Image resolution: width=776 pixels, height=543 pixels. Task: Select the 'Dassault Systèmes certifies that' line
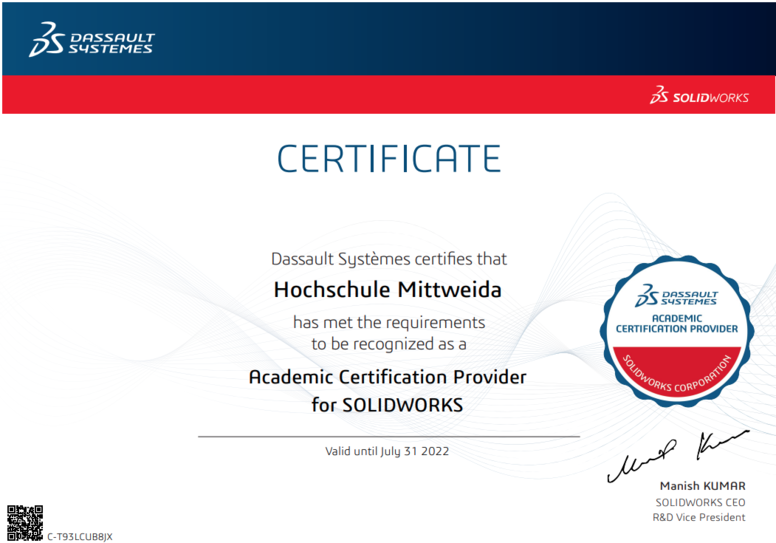pyautogui.click(x=388, y=258)
